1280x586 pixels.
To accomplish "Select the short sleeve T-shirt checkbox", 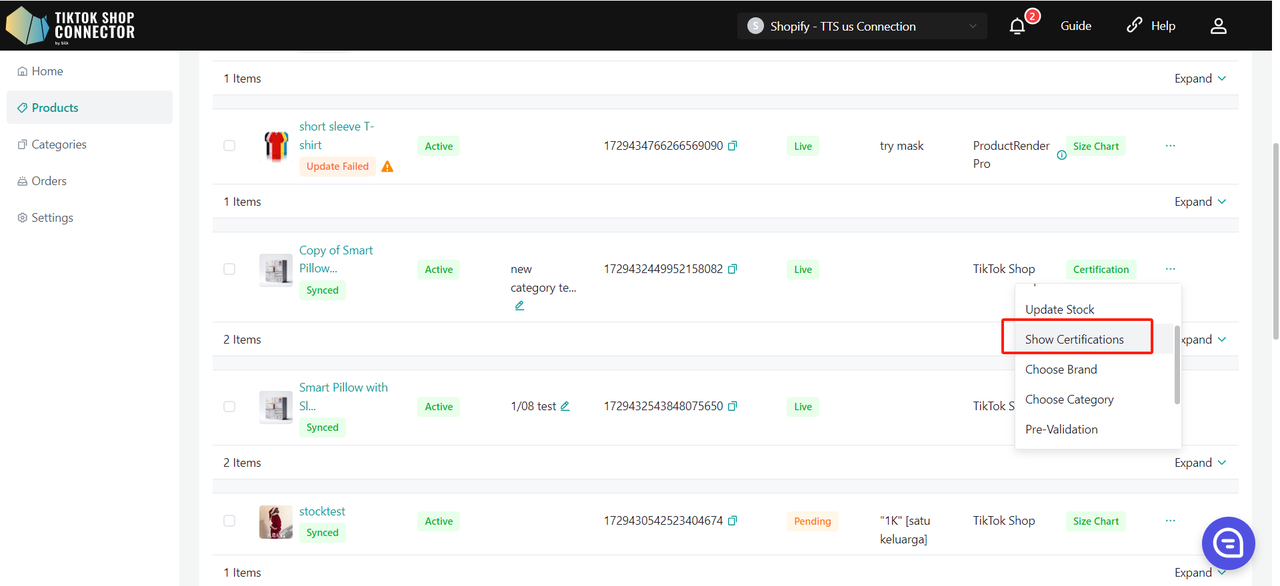I will coord(229,146).
